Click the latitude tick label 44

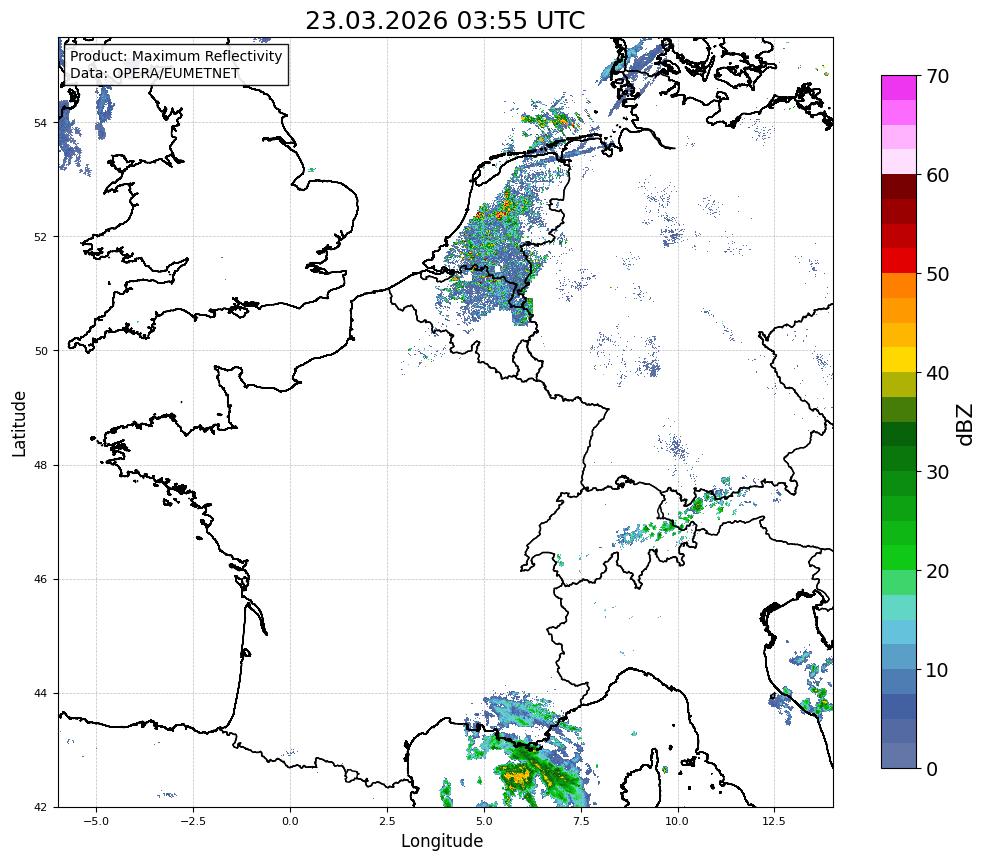[x=39, y=694]
